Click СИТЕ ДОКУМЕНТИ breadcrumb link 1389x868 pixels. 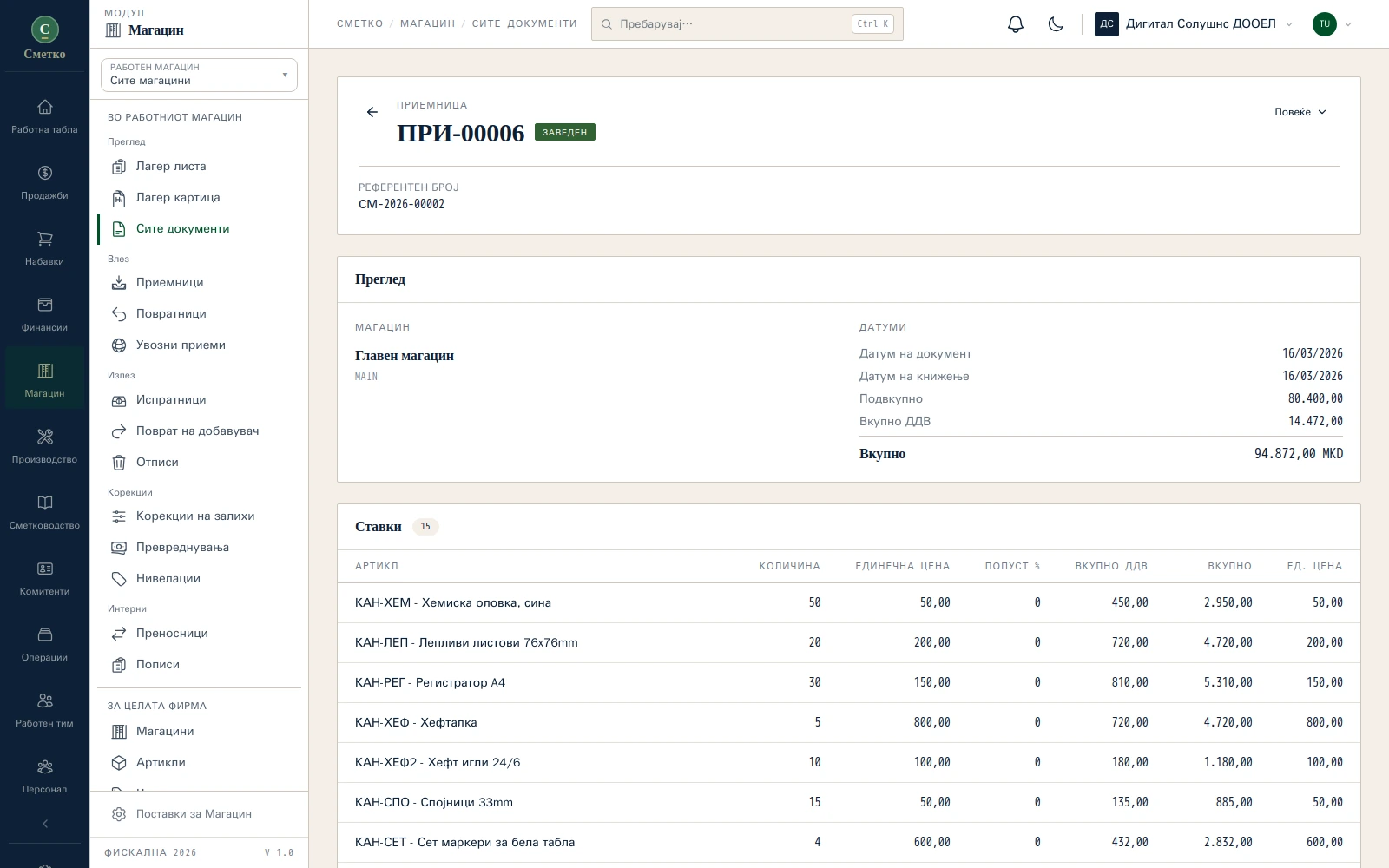[524, 24]
